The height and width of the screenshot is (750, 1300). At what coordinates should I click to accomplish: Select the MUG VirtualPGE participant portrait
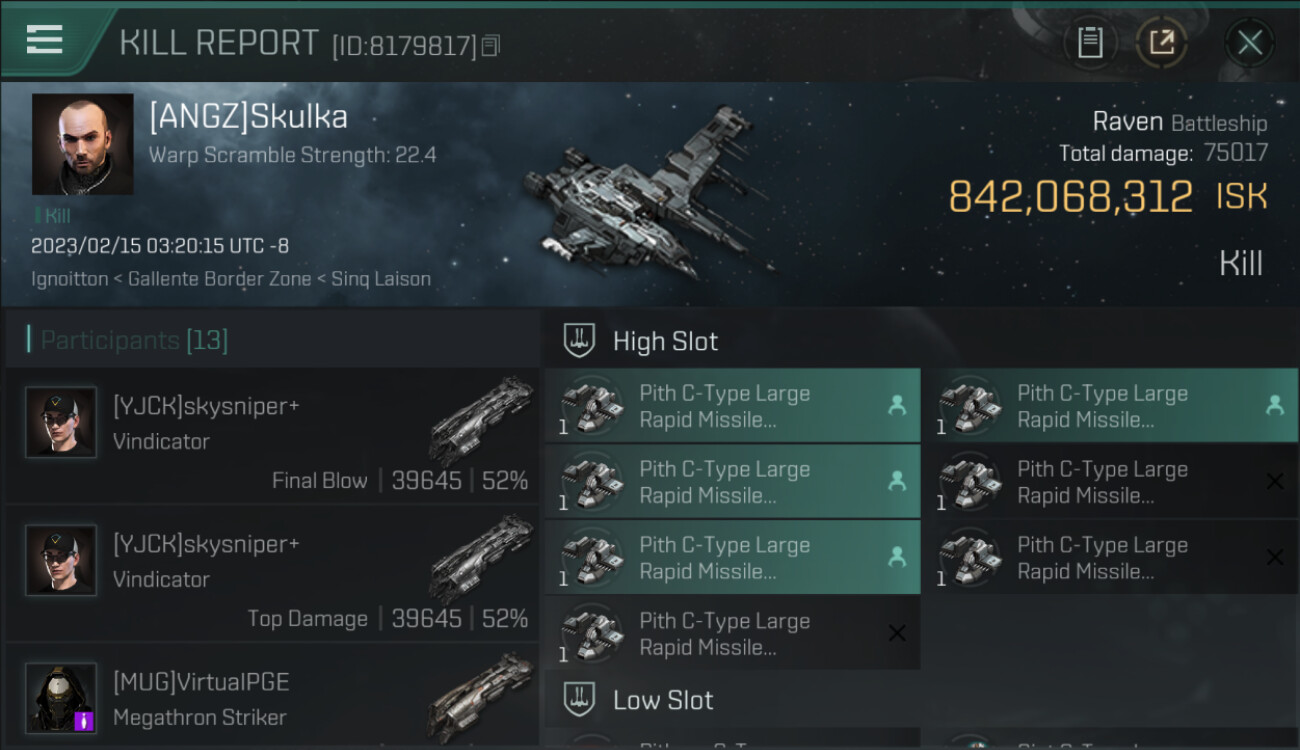pyautogui.click(x=61, y=697)
